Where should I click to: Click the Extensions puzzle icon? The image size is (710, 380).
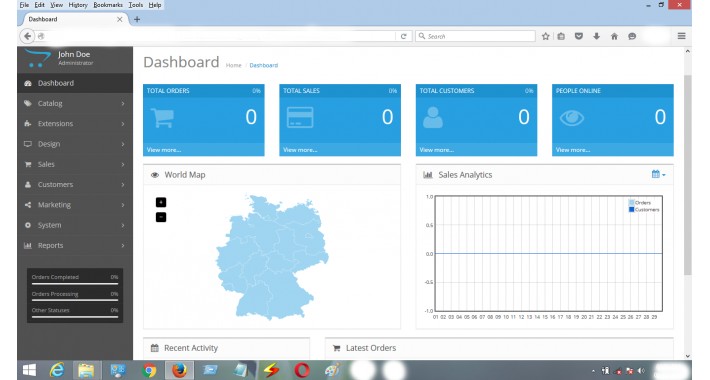[x=28, y=124]
